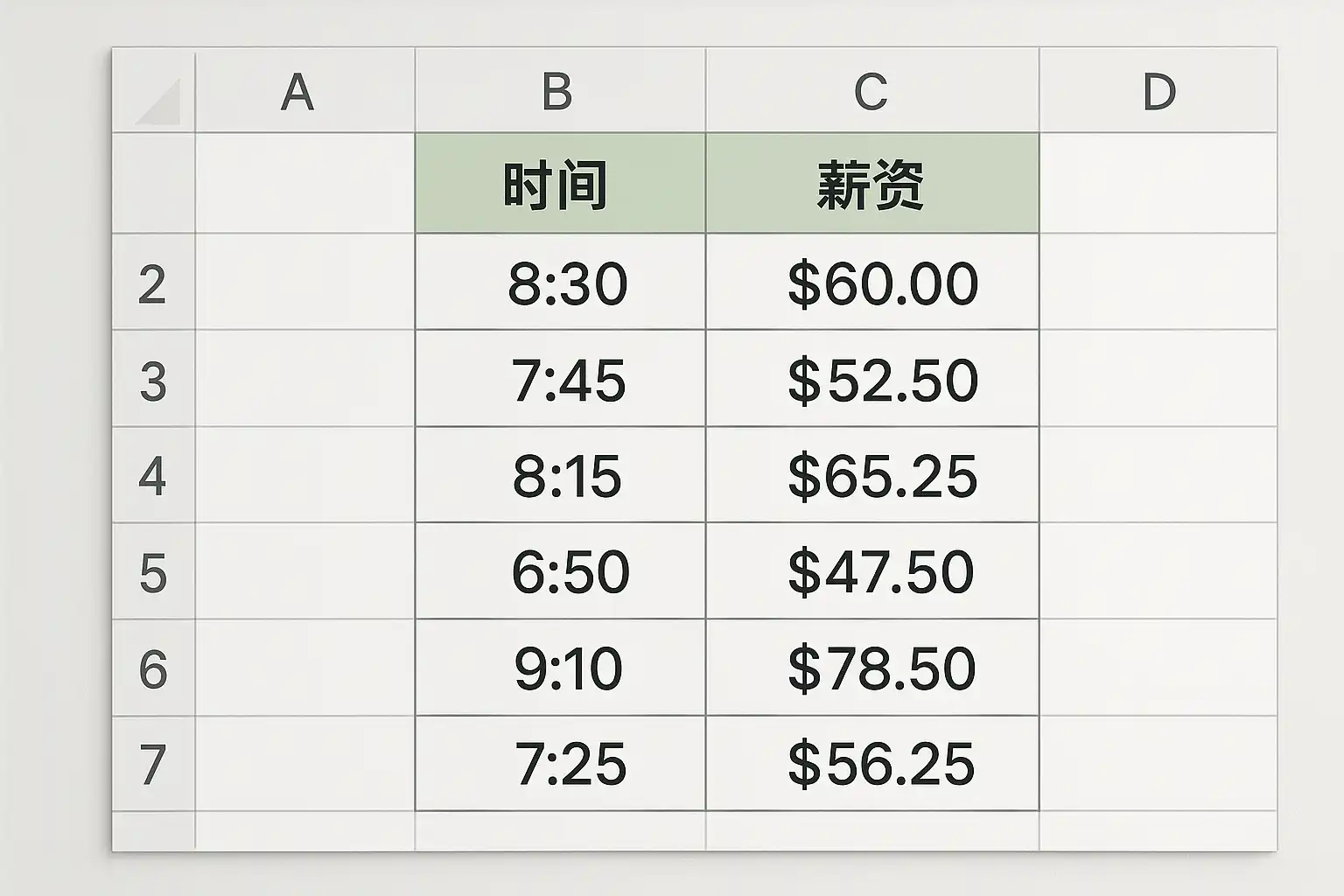Select row 4 header
This screenshot has width=1344, height=896.
pyautogui.click(x=152, y=476)
